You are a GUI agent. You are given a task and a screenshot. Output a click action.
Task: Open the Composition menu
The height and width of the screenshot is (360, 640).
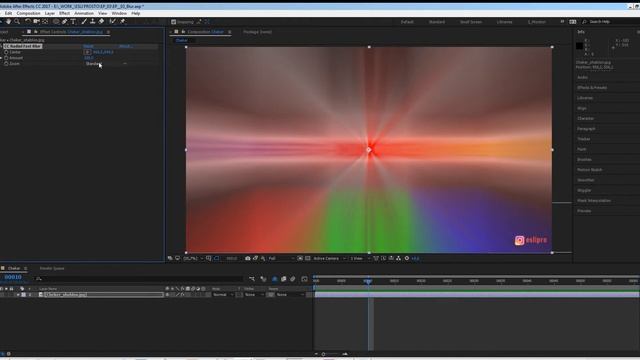28,13
